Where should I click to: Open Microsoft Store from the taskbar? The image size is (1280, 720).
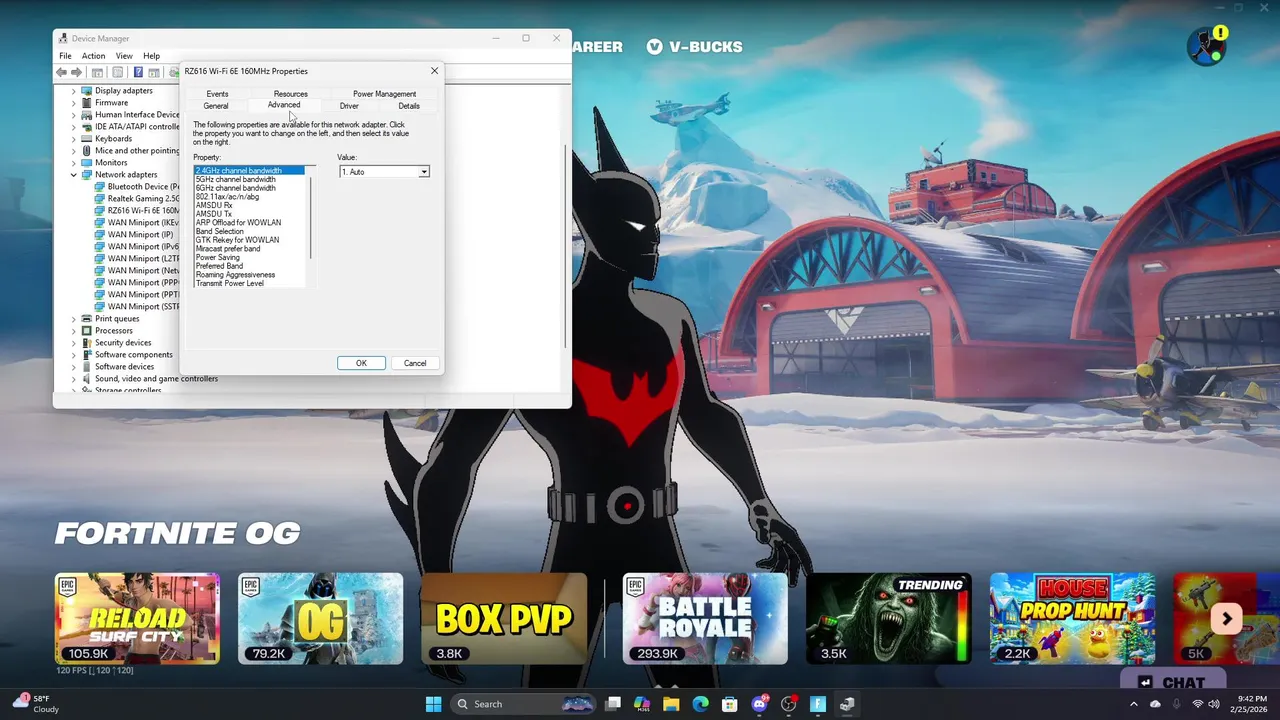pos(730,704)
